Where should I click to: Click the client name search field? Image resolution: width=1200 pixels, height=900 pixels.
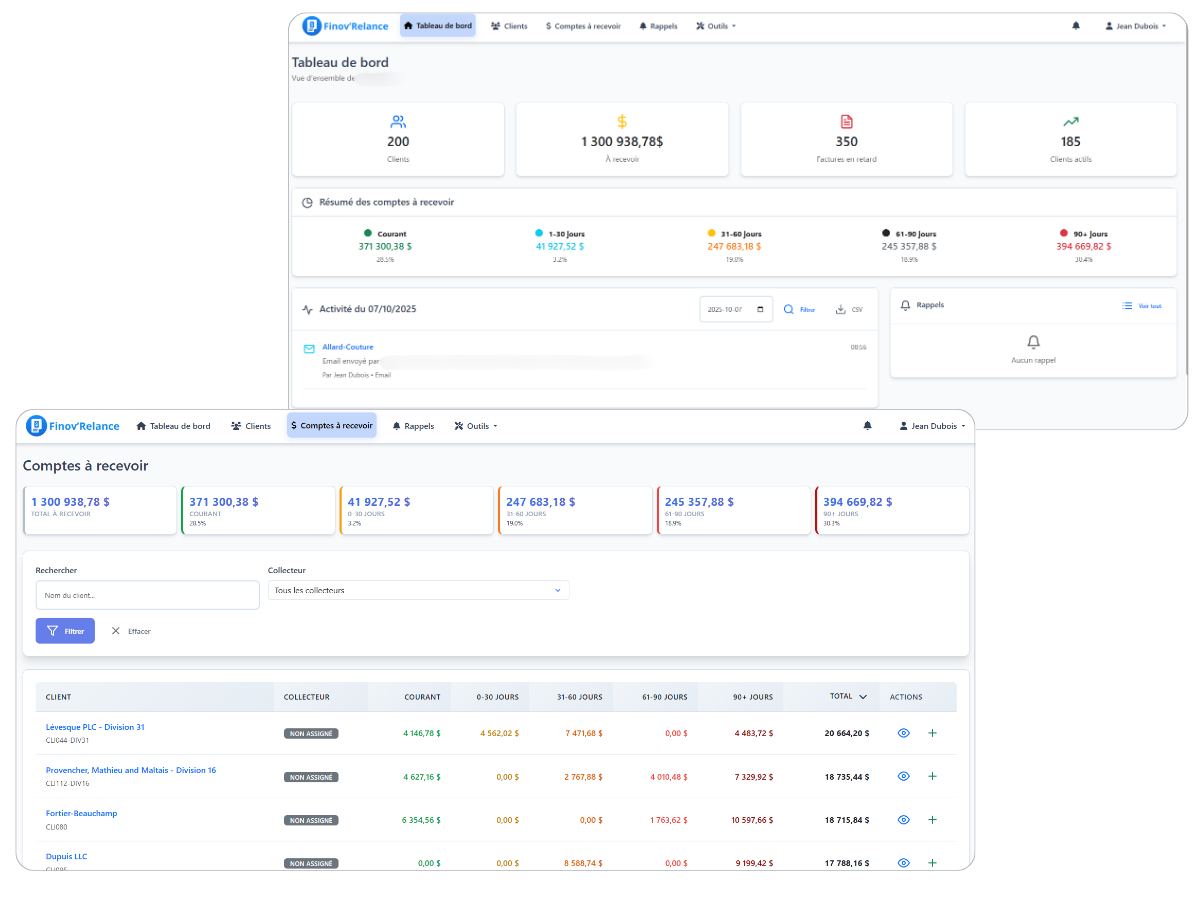[x=147, y=594]
